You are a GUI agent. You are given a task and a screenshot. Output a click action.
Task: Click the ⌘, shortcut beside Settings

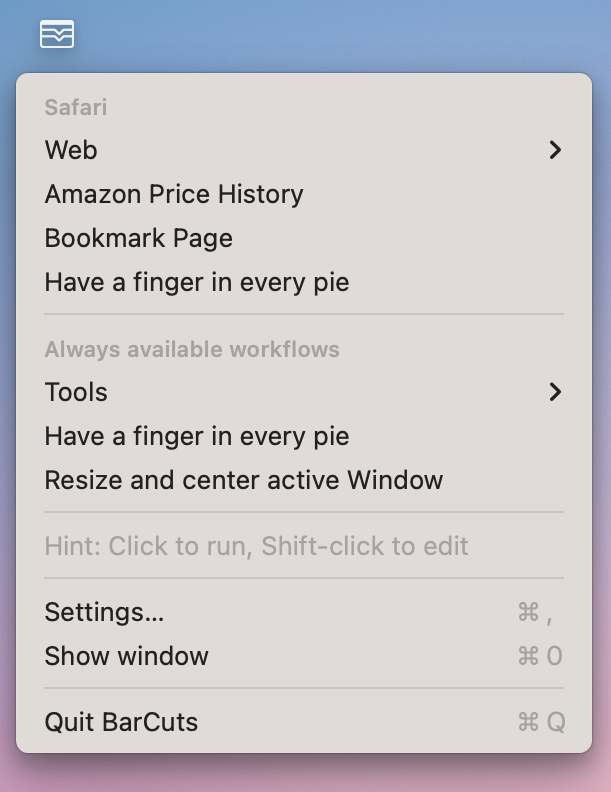536,612
